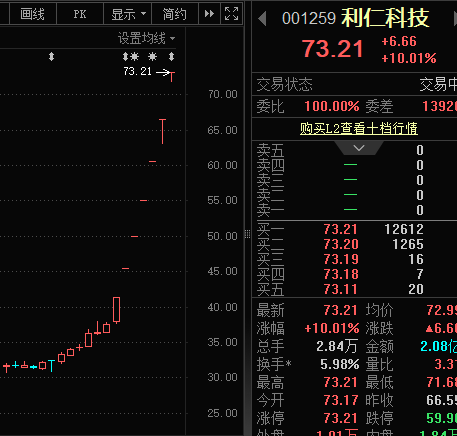Switch to 简约 simple view
Viewport: 457px width, 436px height.
click(175, 14)
